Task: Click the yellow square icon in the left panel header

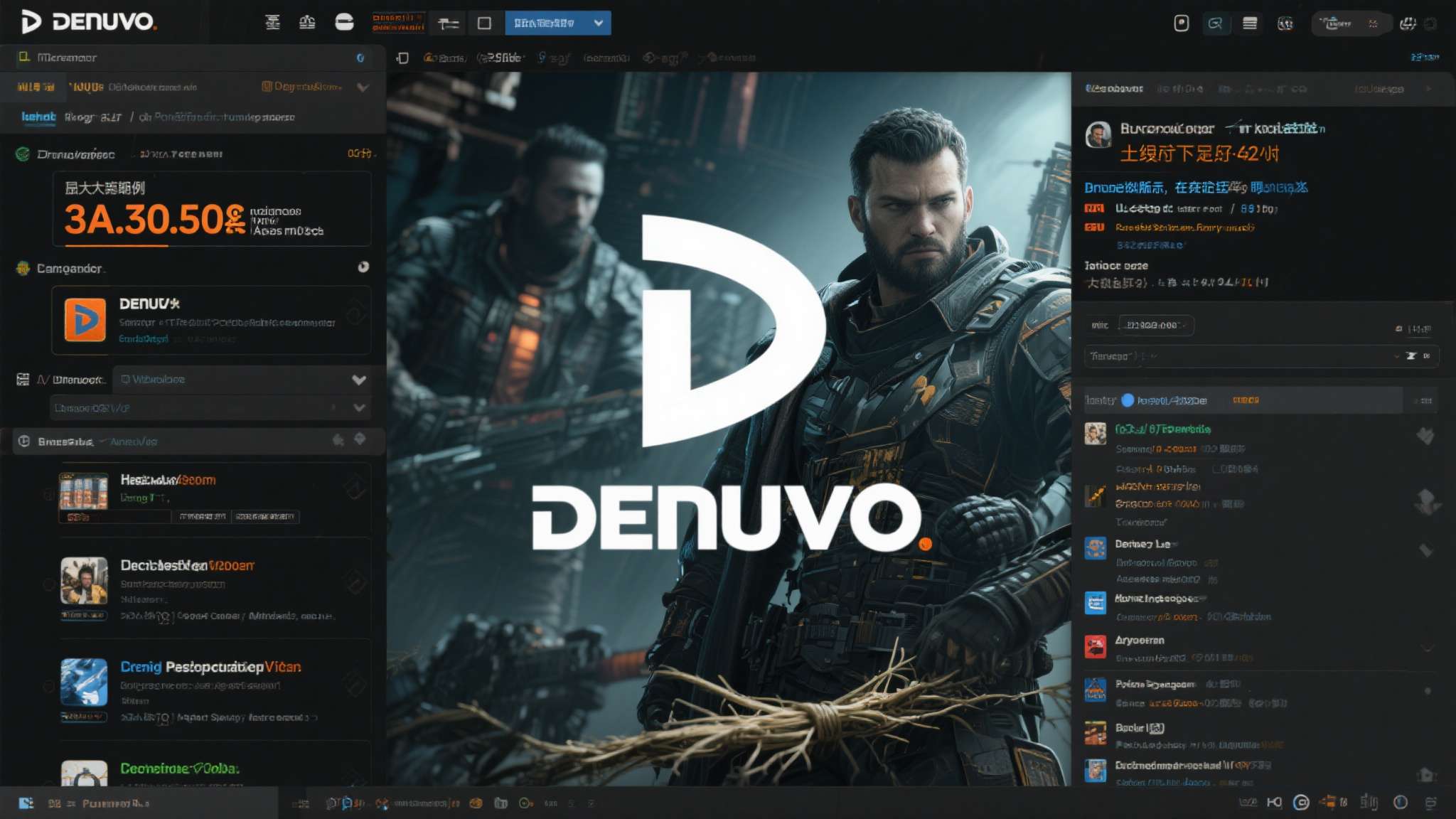Action: pos(24,57)
